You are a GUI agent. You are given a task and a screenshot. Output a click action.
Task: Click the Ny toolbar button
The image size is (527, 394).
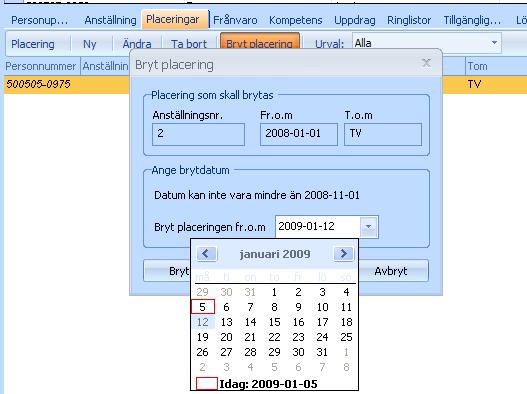[89, 44]
